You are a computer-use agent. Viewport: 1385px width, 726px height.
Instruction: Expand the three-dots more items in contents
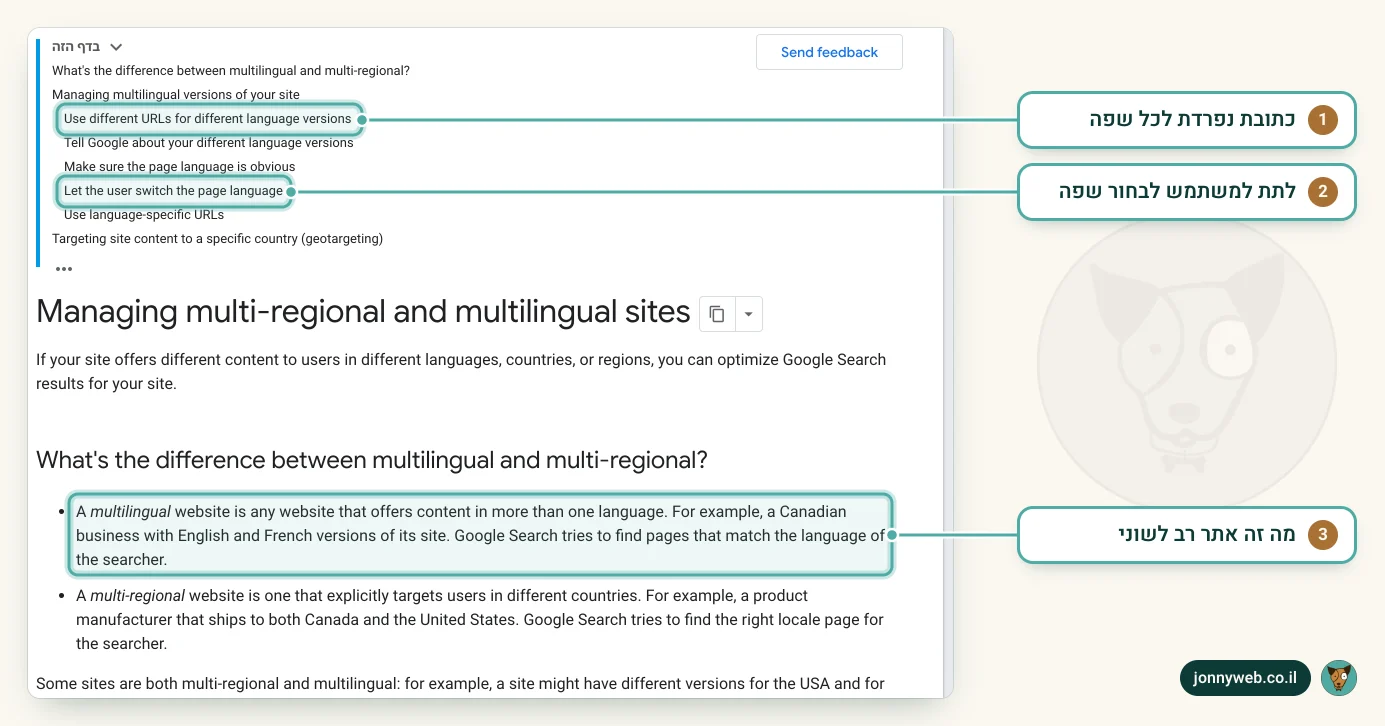[x=64, y=269]
